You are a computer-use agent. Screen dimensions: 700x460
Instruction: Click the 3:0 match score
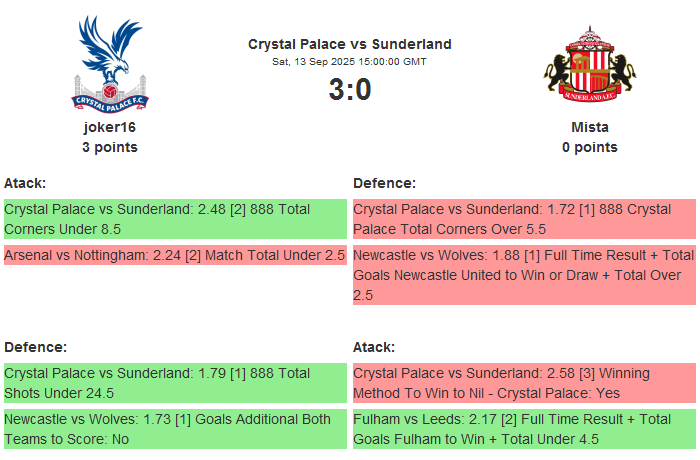point(350,90)
